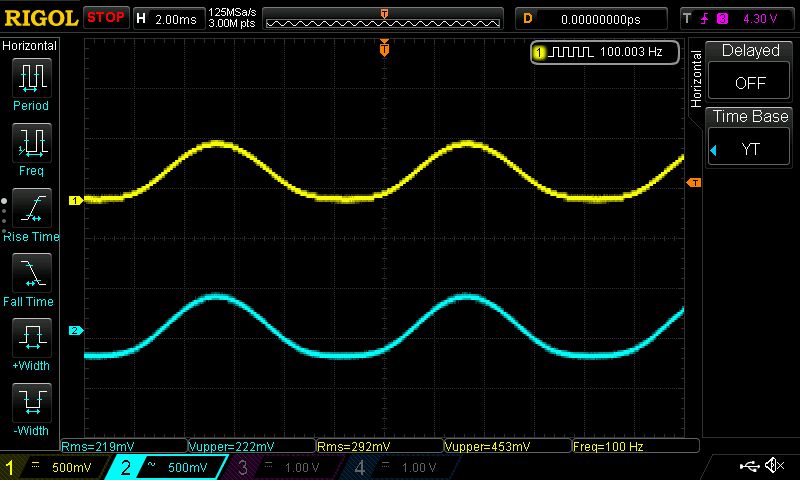Click the H 2.00ms timebase readout

pyautogui.click(x=169, y=19)
